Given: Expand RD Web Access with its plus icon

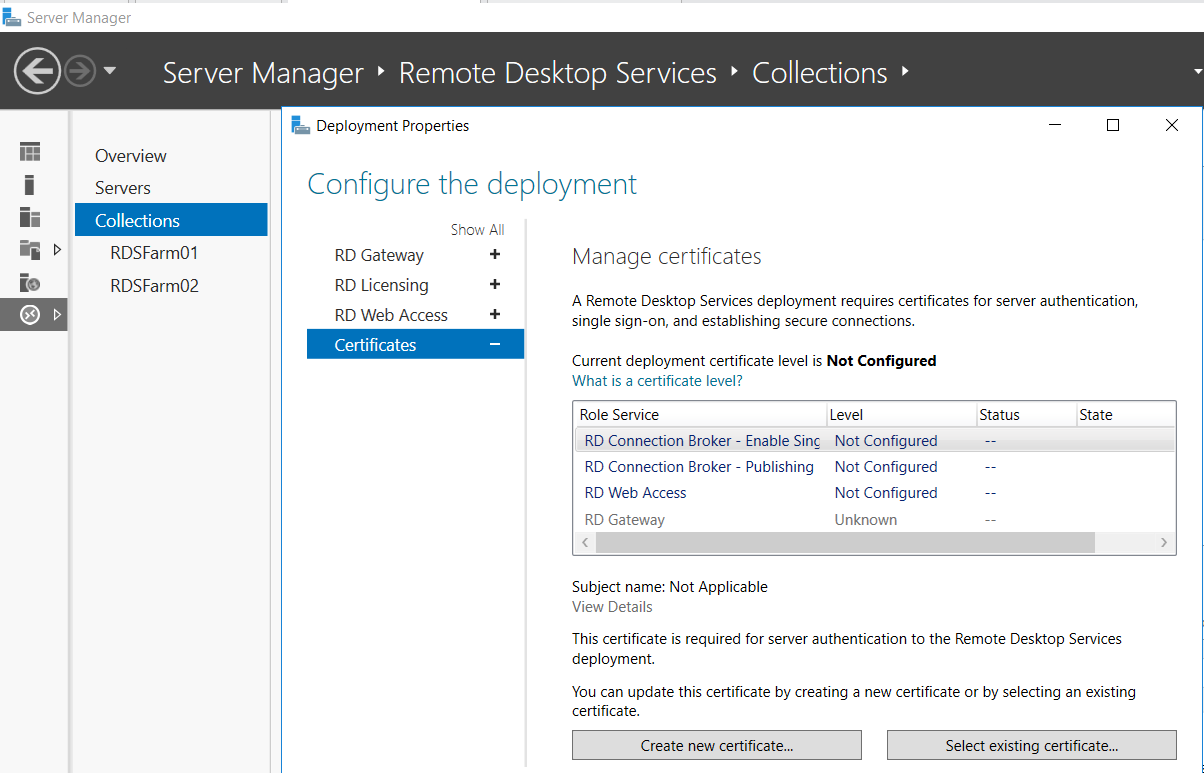Looking at the screenshot, I should pos(494,315).
